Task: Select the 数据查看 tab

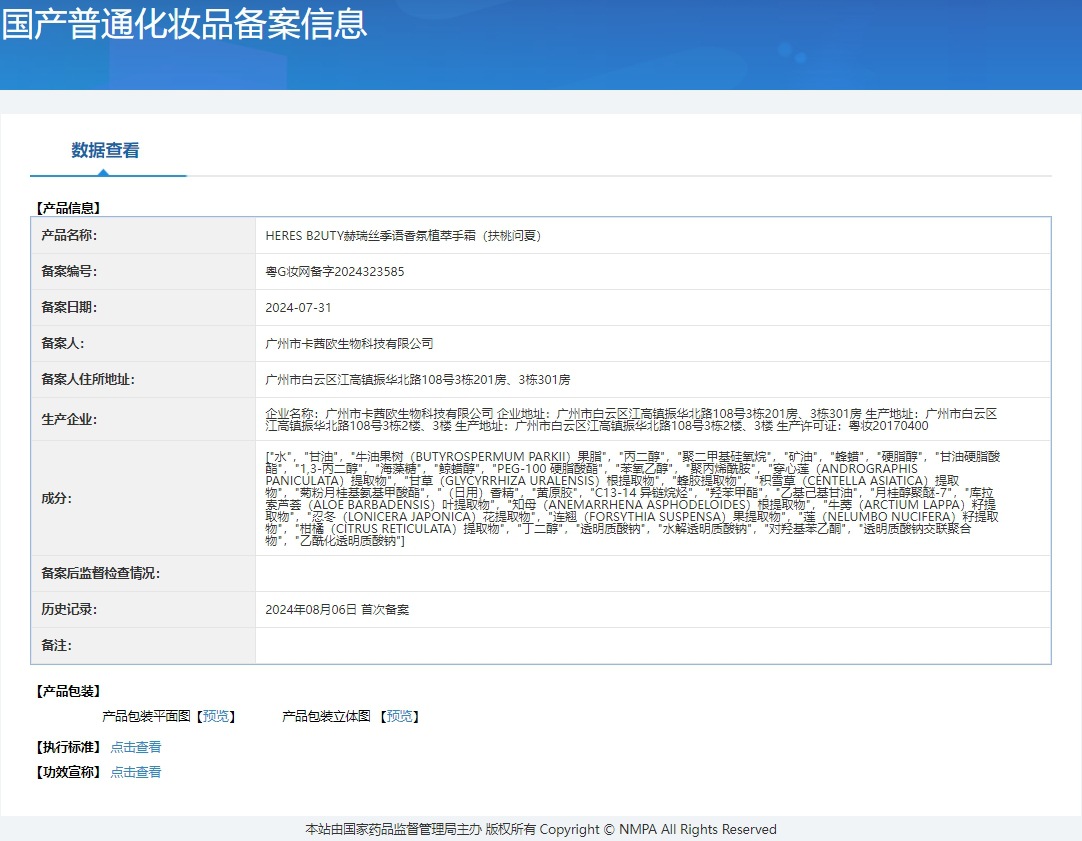Action: [x=105, y=151]
